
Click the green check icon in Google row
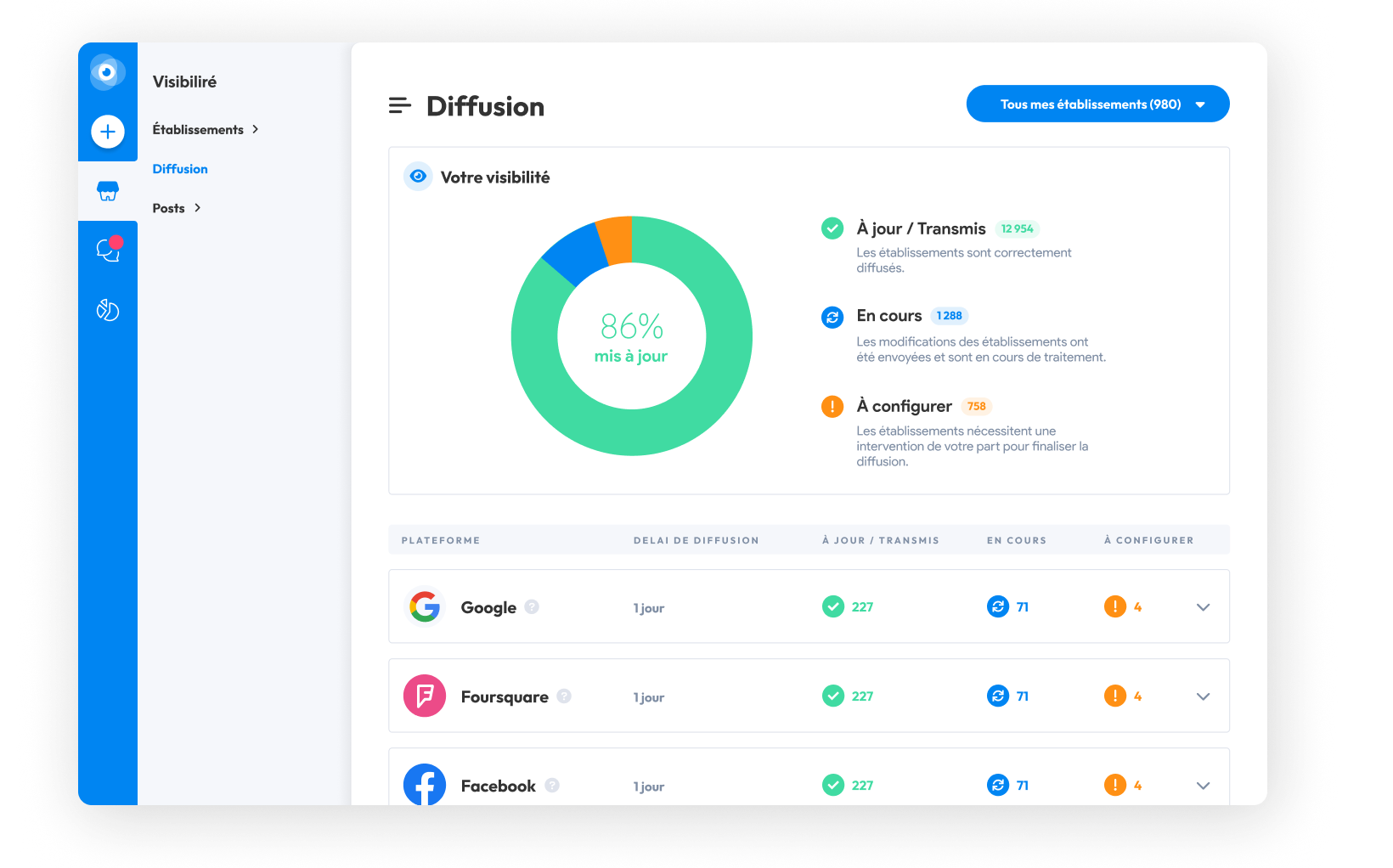click(833, 606)
